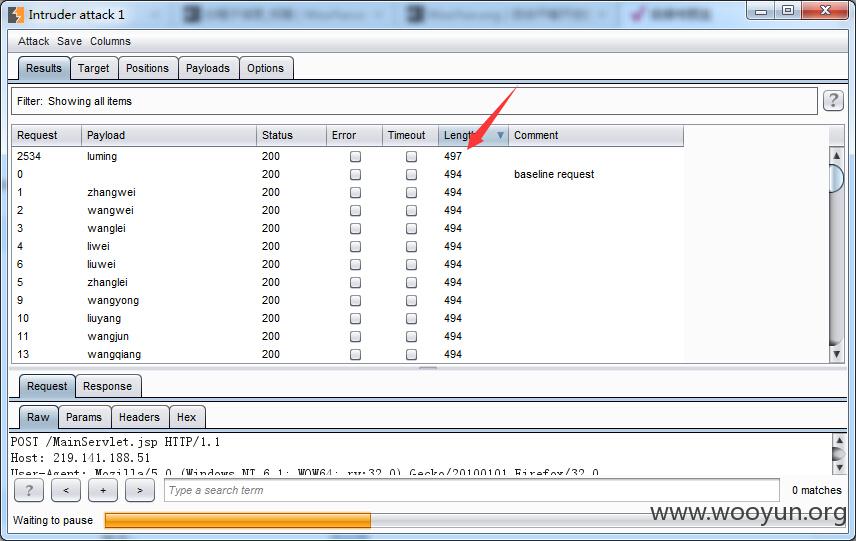Focus the search term input field
This screenshot has height=541, width=856.
(472, 490)
